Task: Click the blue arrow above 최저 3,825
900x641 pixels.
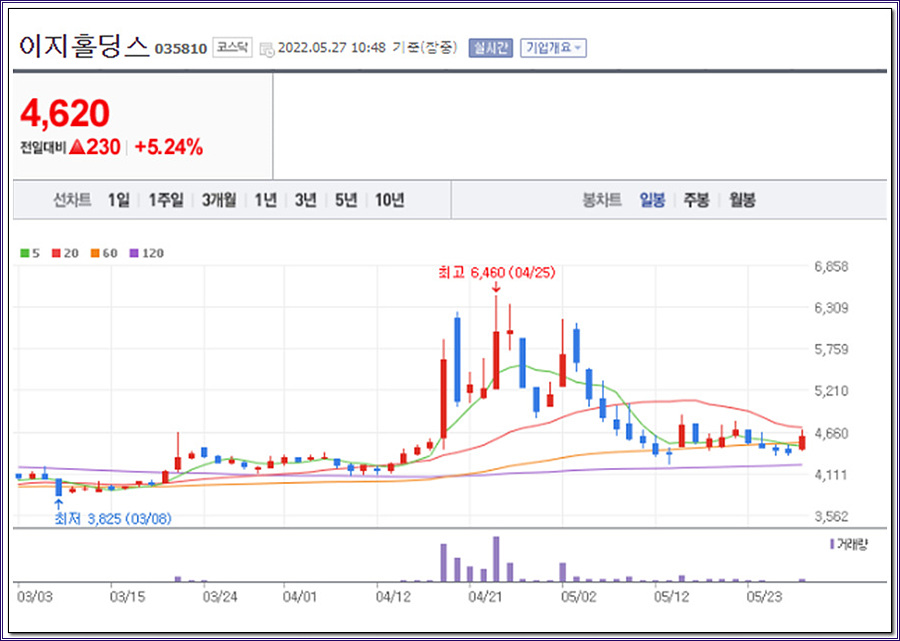Action: tap(58, 504)
